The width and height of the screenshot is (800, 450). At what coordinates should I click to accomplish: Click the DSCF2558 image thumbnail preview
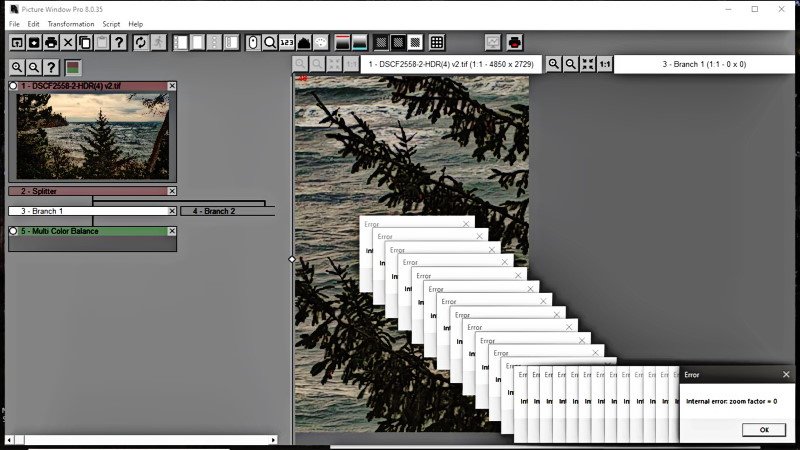(x=91, y=135)
